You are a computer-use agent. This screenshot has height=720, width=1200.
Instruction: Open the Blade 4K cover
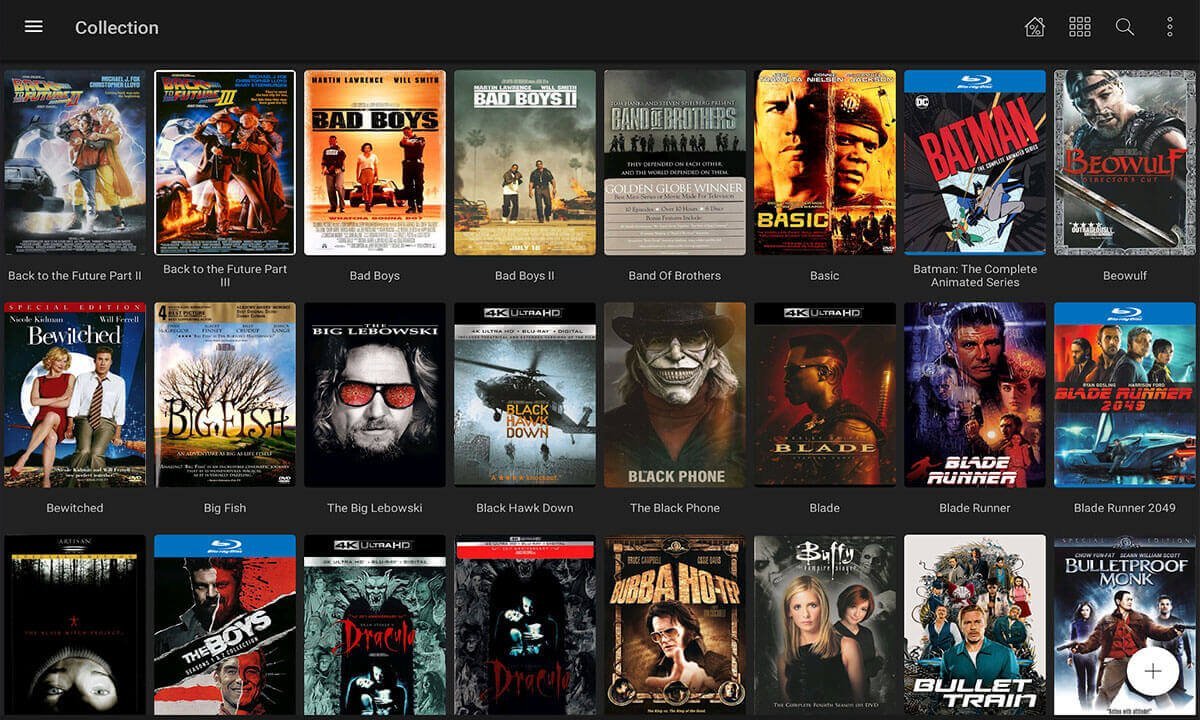coord(825,394)
